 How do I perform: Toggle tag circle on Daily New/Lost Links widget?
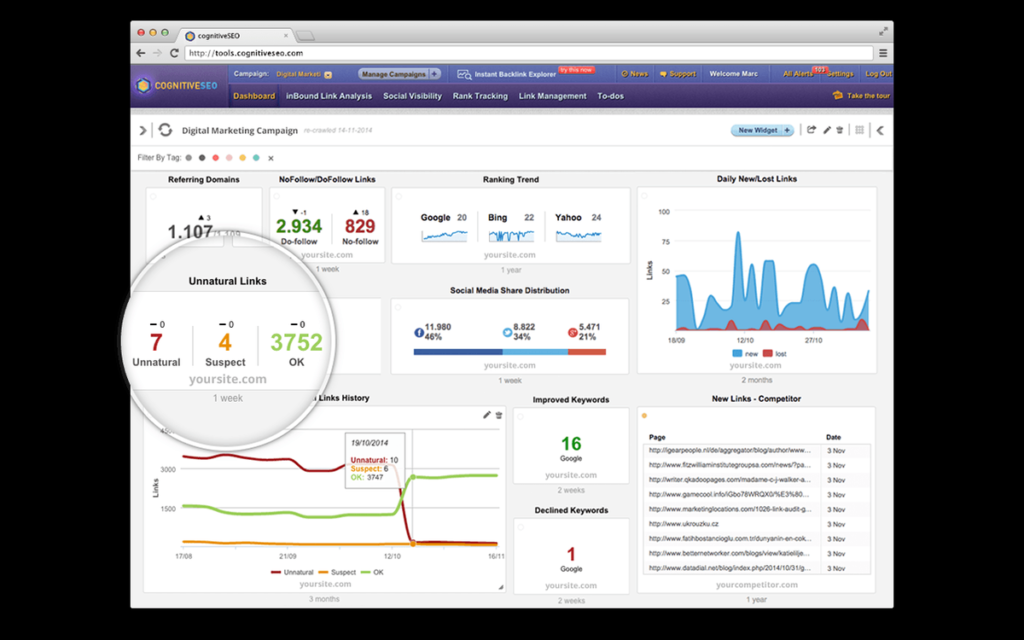[x=645, y=195]
